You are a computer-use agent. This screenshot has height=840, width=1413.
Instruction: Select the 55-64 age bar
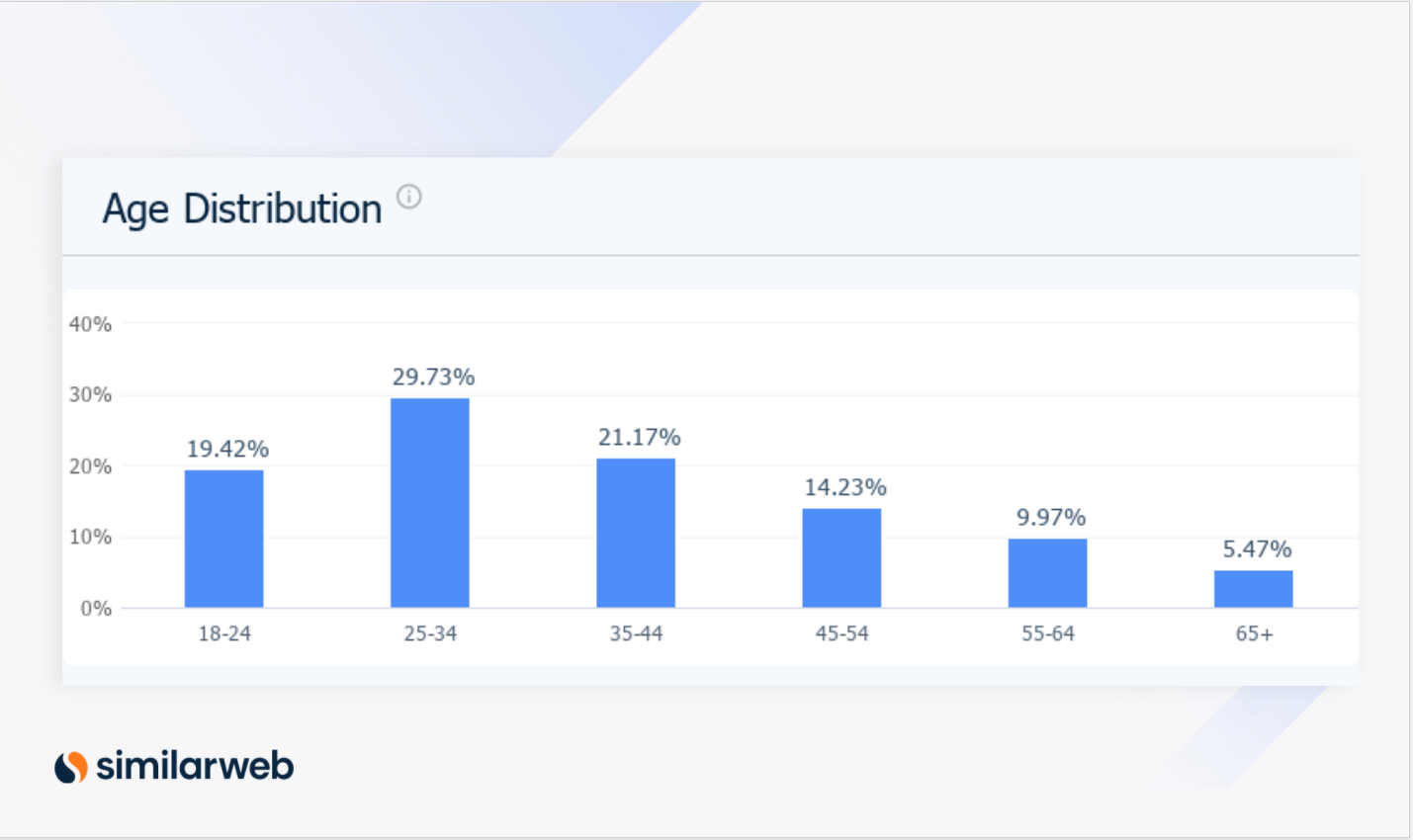coord(1047,573)
